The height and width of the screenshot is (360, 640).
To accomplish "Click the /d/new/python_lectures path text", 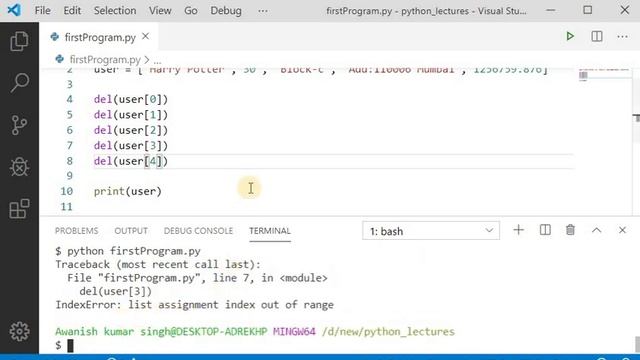I will coord(388,331).
